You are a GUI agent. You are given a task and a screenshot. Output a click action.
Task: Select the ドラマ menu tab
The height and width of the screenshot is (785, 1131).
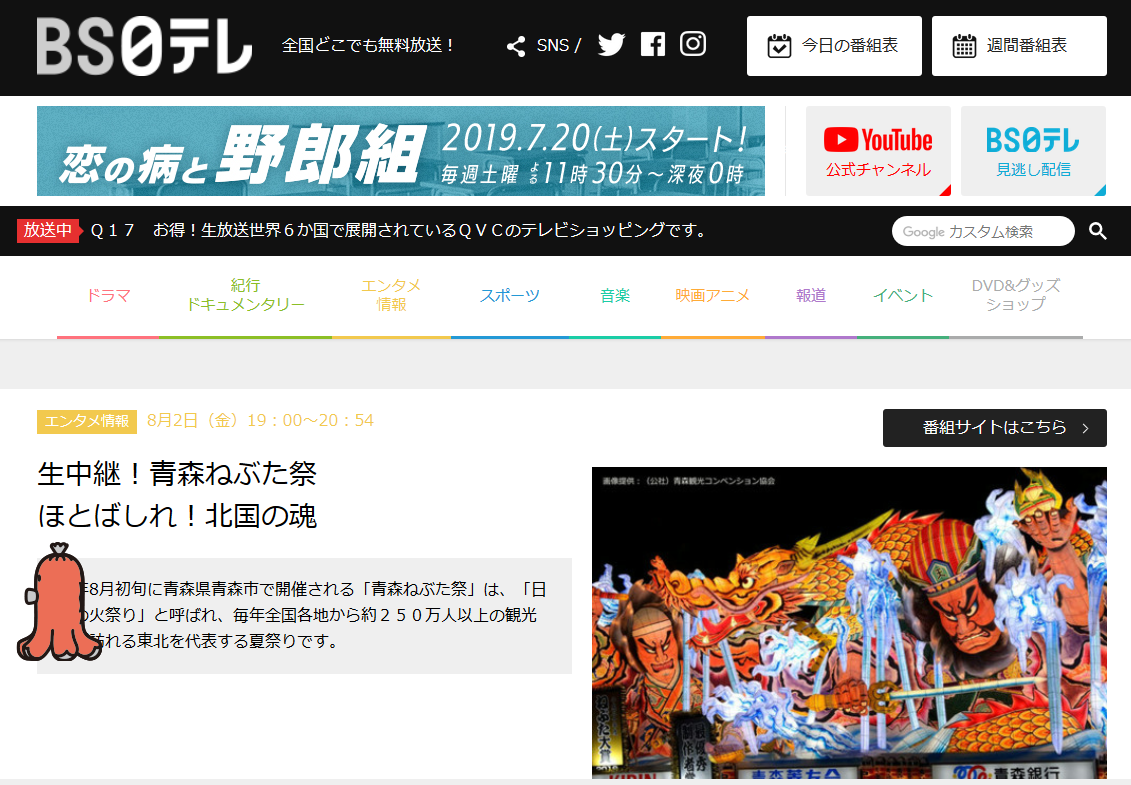pos(108,296)
